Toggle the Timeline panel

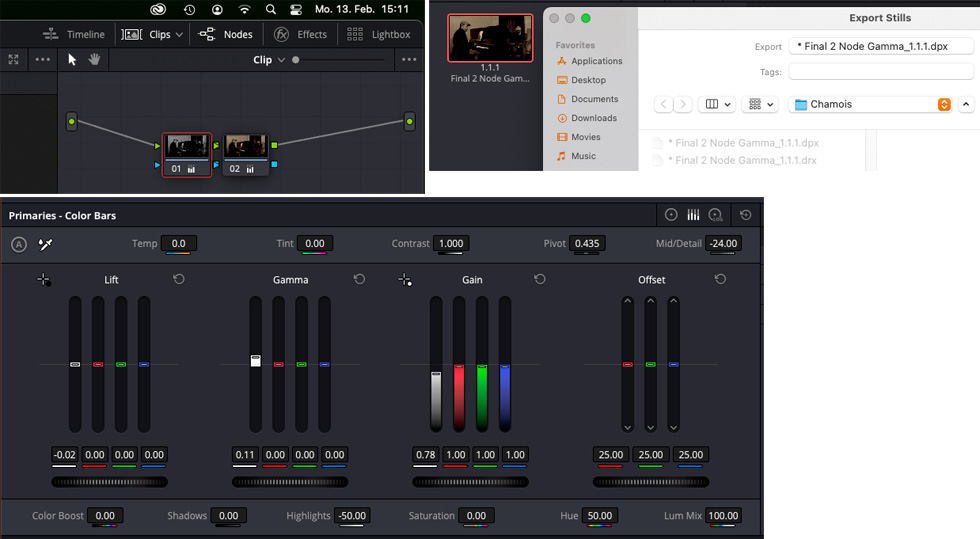coord(74,34)
